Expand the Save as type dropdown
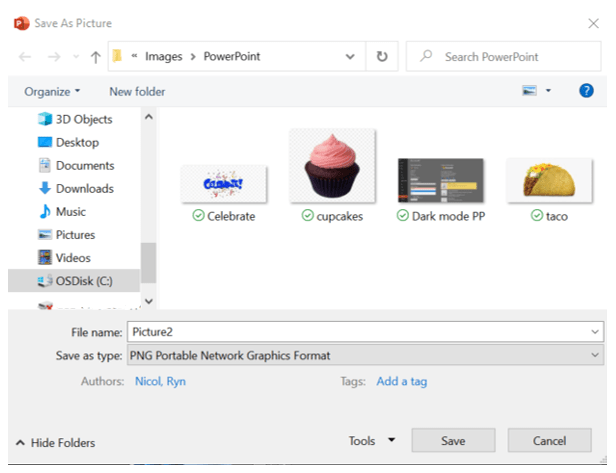 coord(596,355)
